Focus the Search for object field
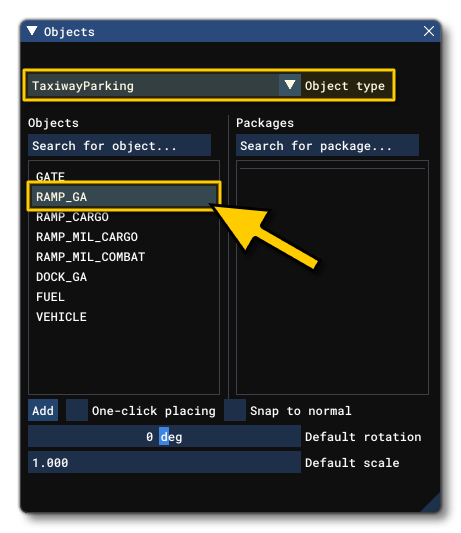 point(119,145)
